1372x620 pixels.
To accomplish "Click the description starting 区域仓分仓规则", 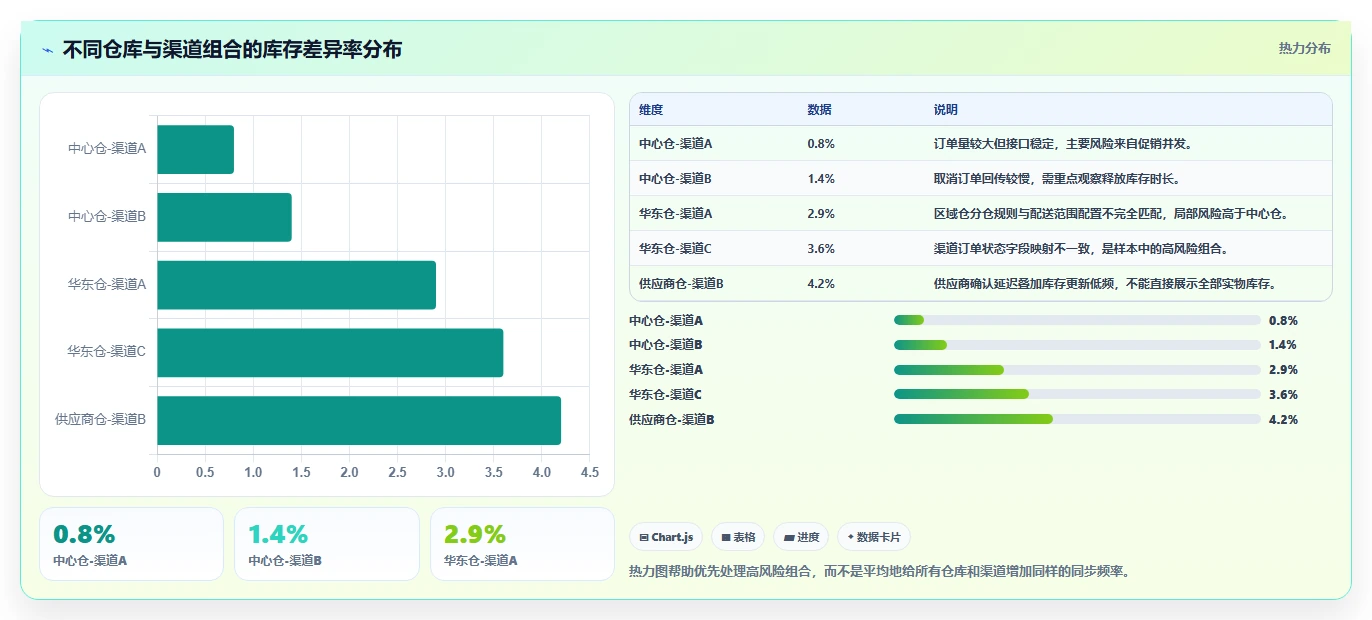I will point(1112,214).
